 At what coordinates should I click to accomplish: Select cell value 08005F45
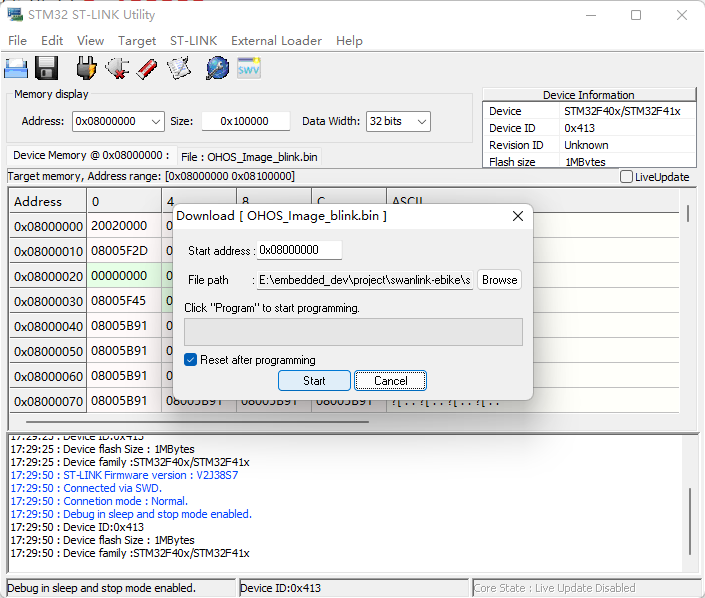(124, 301)
